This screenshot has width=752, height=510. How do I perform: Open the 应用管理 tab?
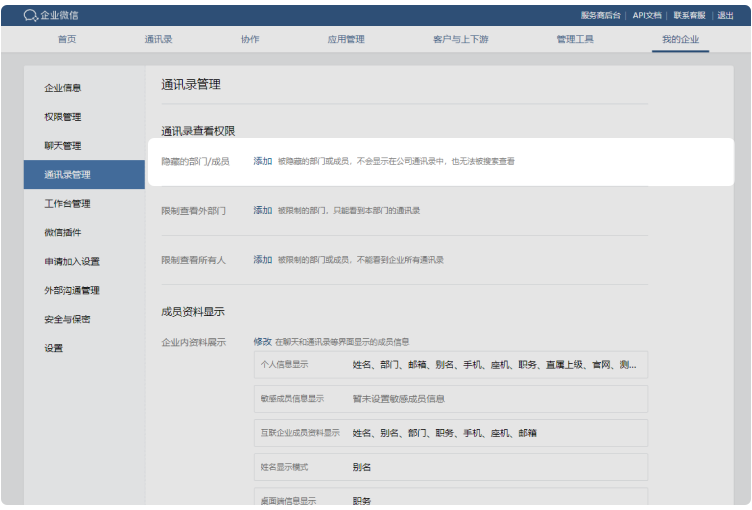pyautogui.click(x=346, y=39)
